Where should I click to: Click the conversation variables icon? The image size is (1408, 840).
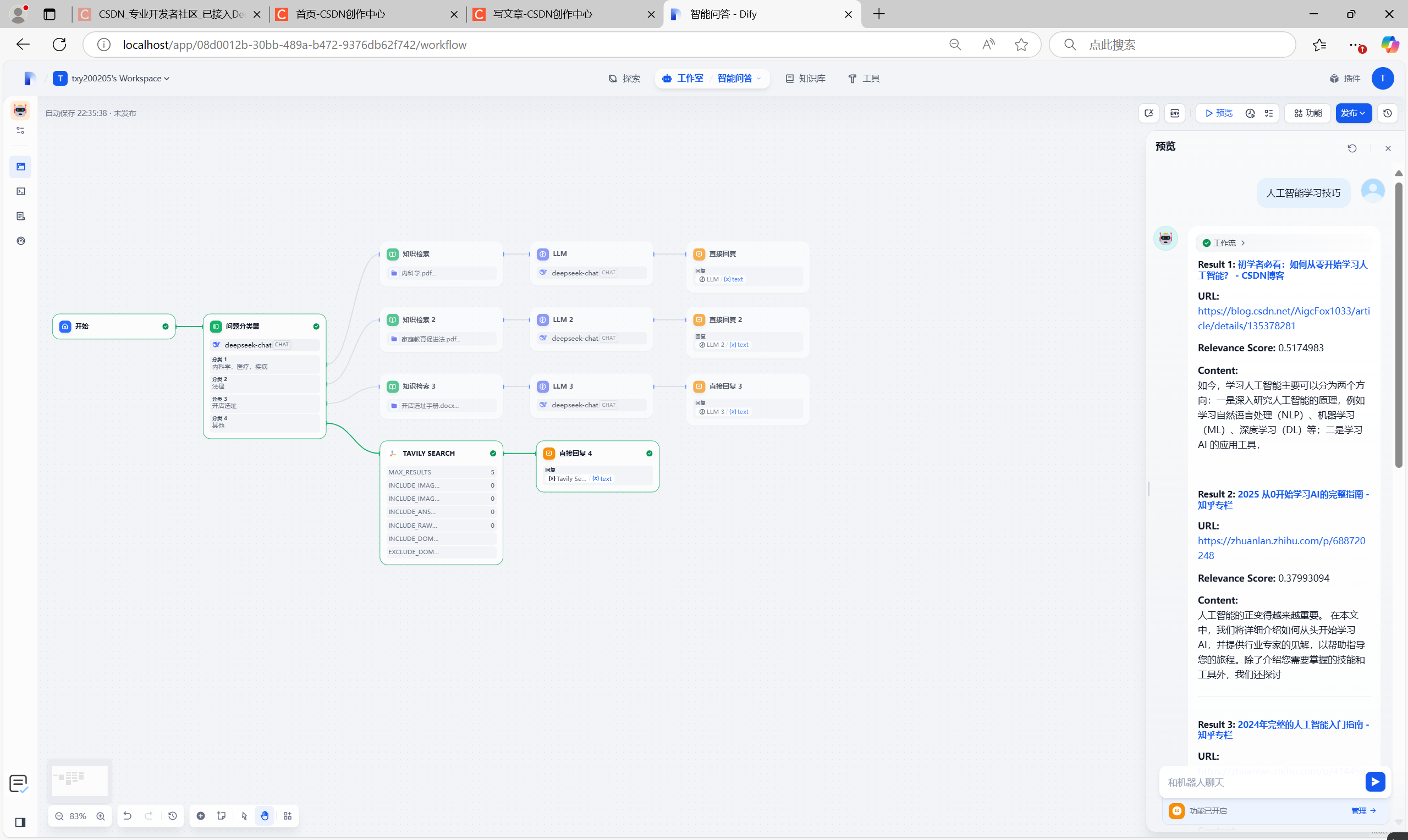pyautogui.click(x=1149, y=113)
